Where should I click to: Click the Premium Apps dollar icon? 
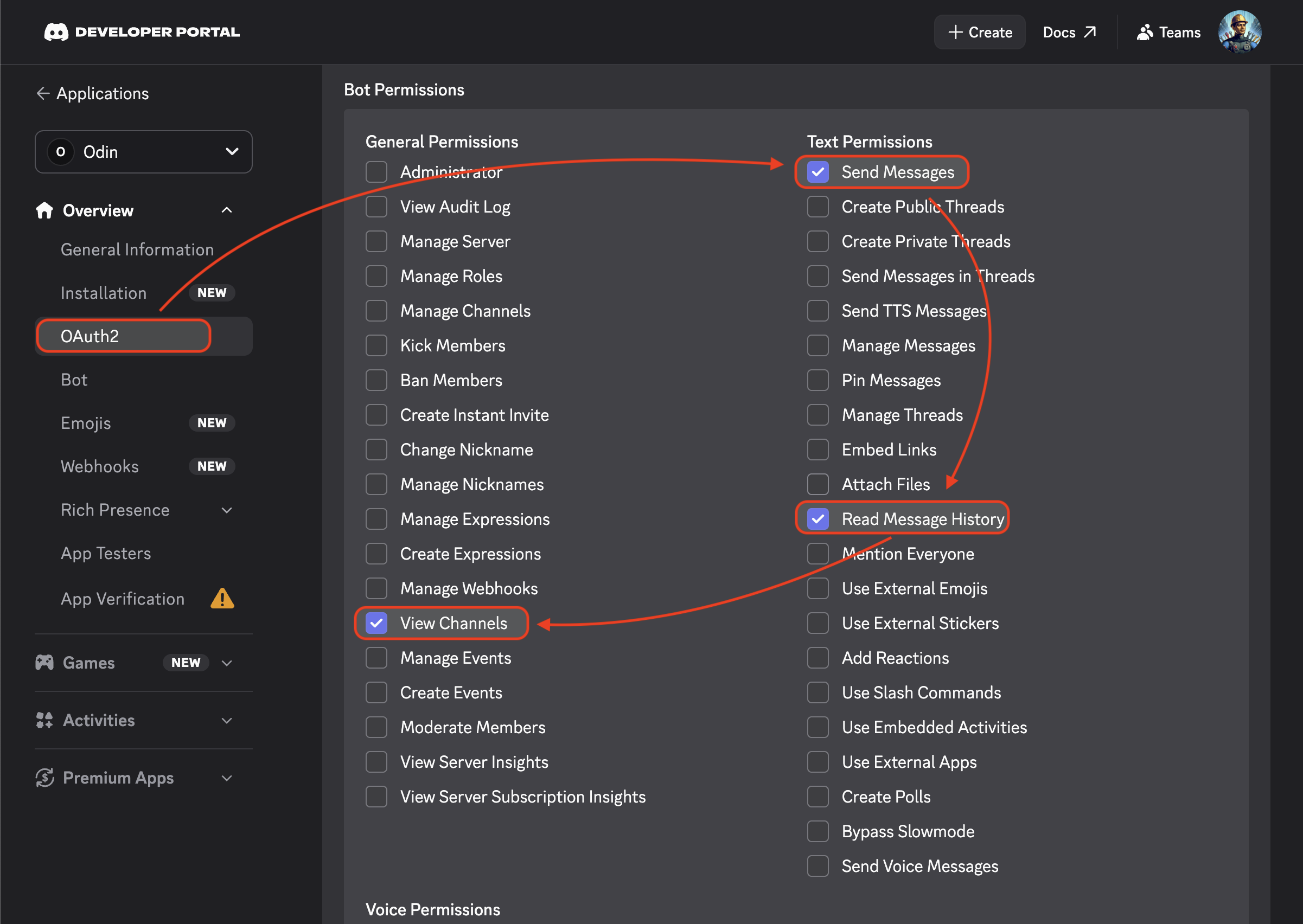44,778
